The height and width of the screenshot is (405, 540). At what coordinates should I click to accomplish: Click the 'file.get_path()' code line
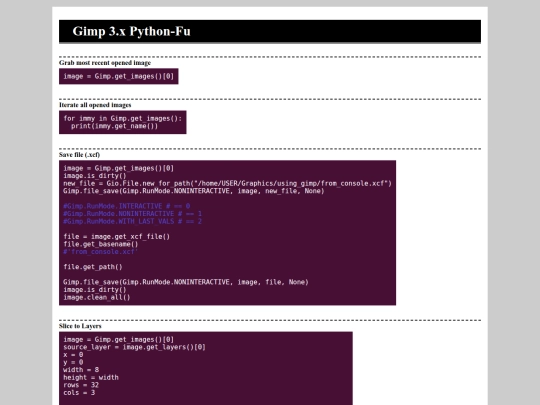pyautogui.click(x=93, y=267)
